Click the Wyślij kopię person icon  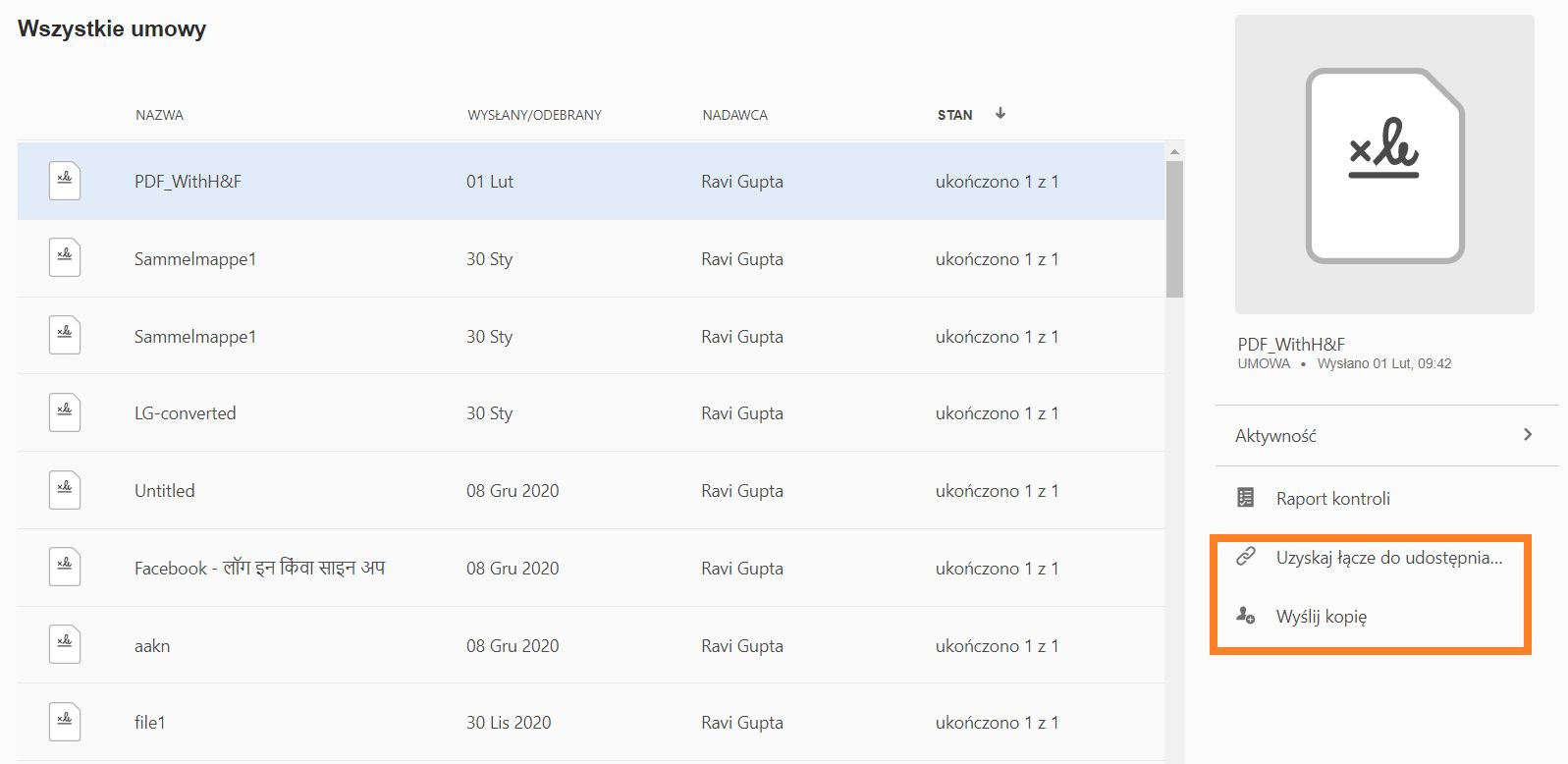[x=1246, y=616]
